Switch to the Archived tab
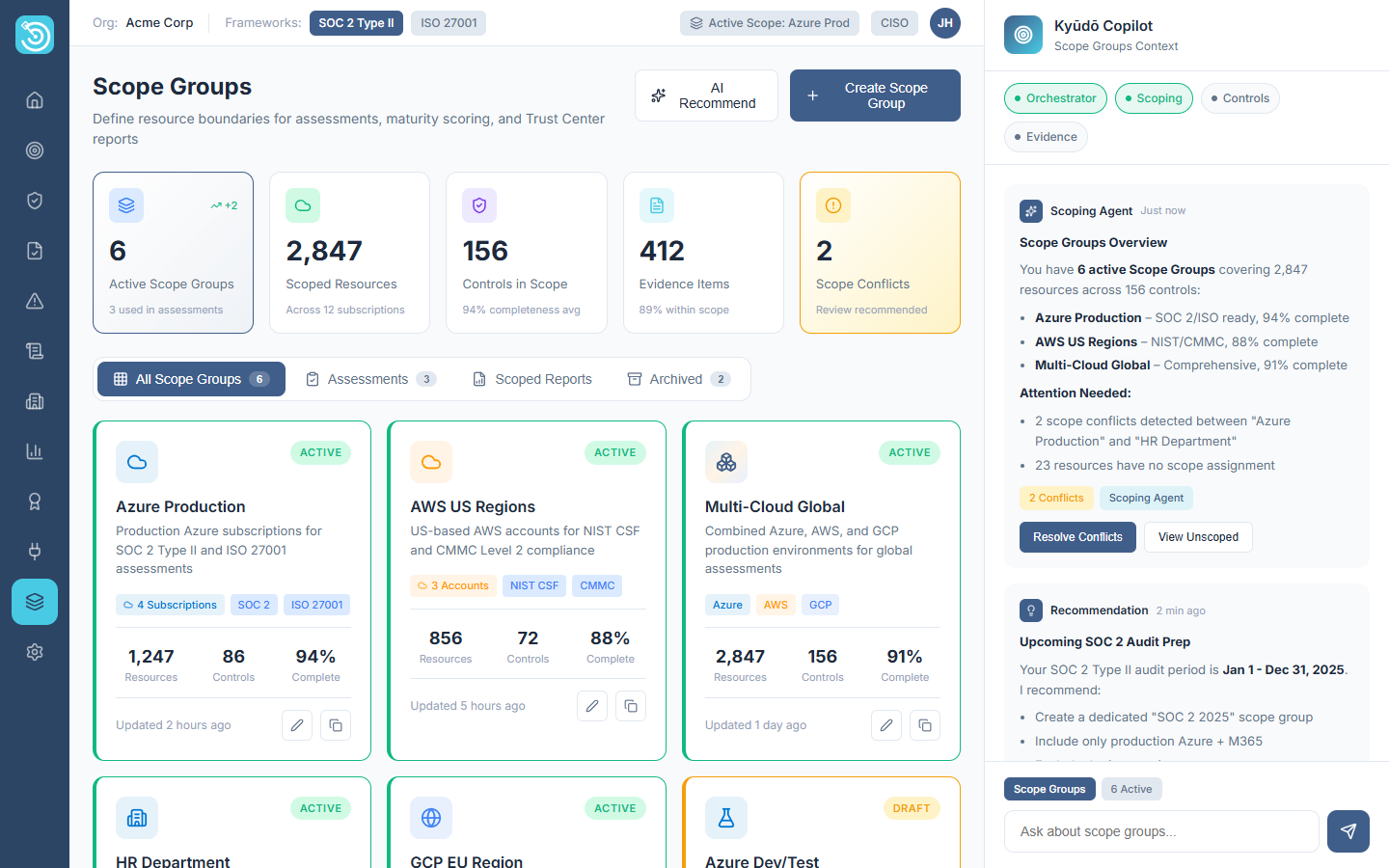This screenshot has width=1389, height=868. tap(679, 379)
